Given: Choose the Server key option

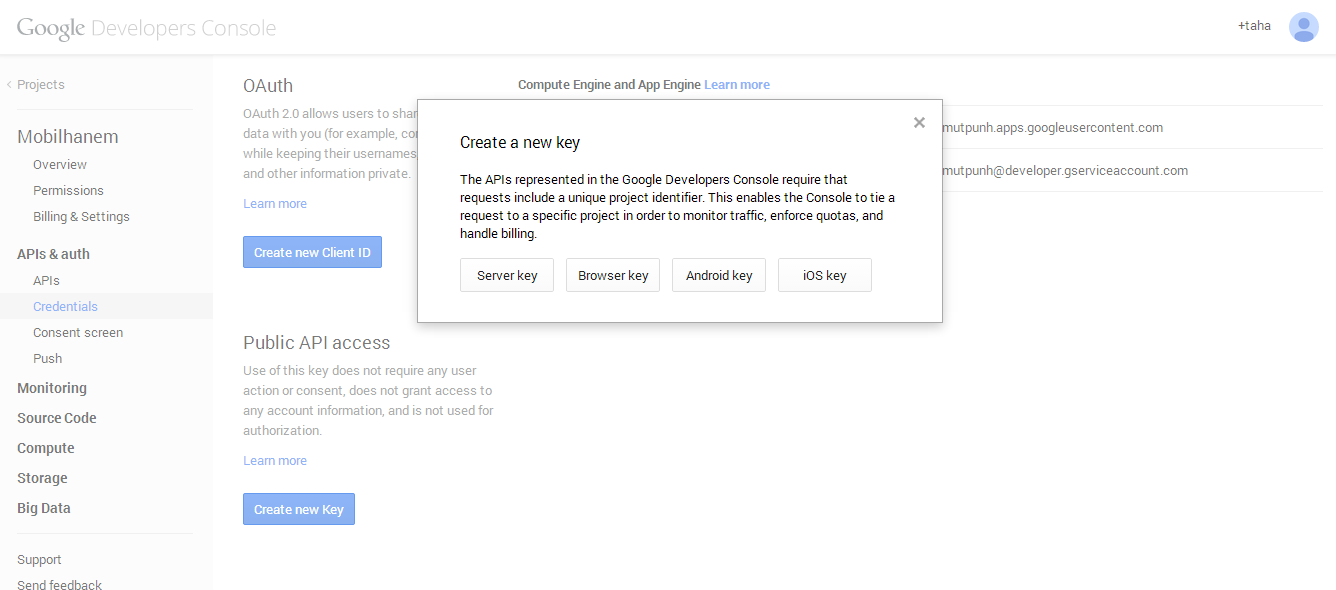Looking at the screenshot, I should point(507,275).
